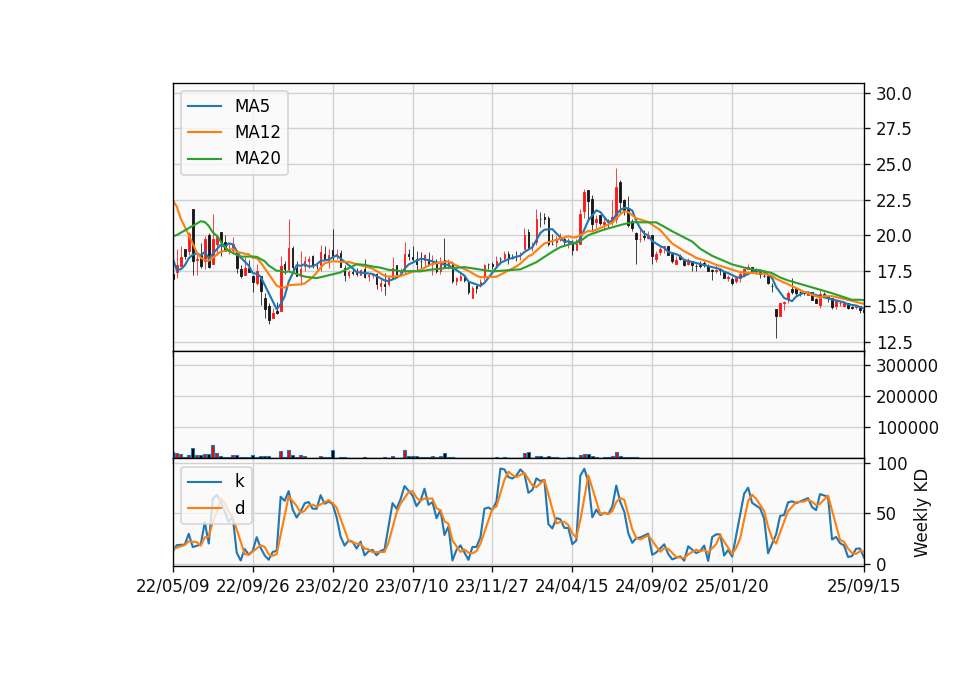This screenshot has width=960, height=690.
Task: Click the d legend label in KD panel
Action: 240,508
